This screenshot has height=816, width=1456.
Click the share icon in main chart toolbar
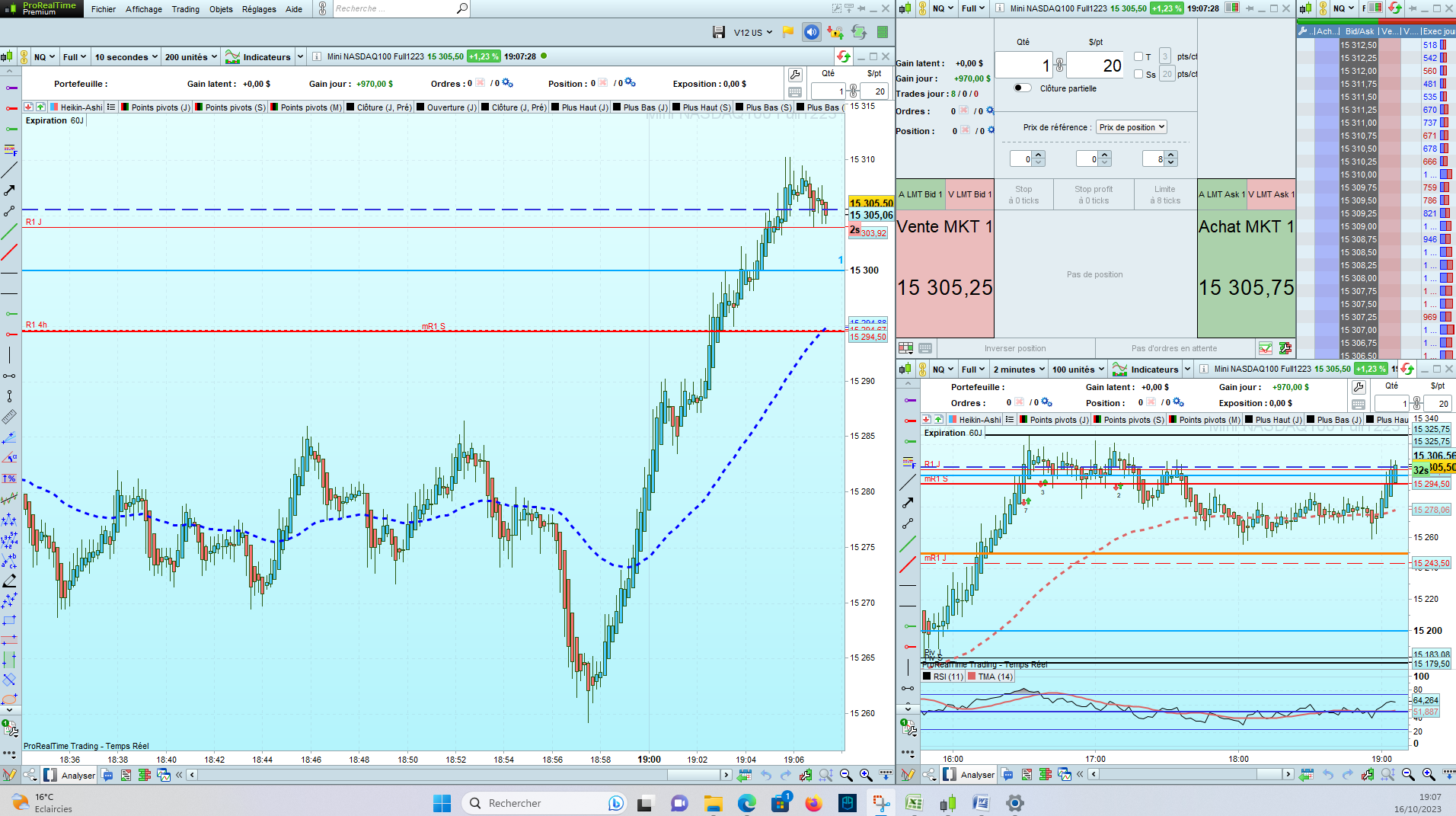click(30, 775)
